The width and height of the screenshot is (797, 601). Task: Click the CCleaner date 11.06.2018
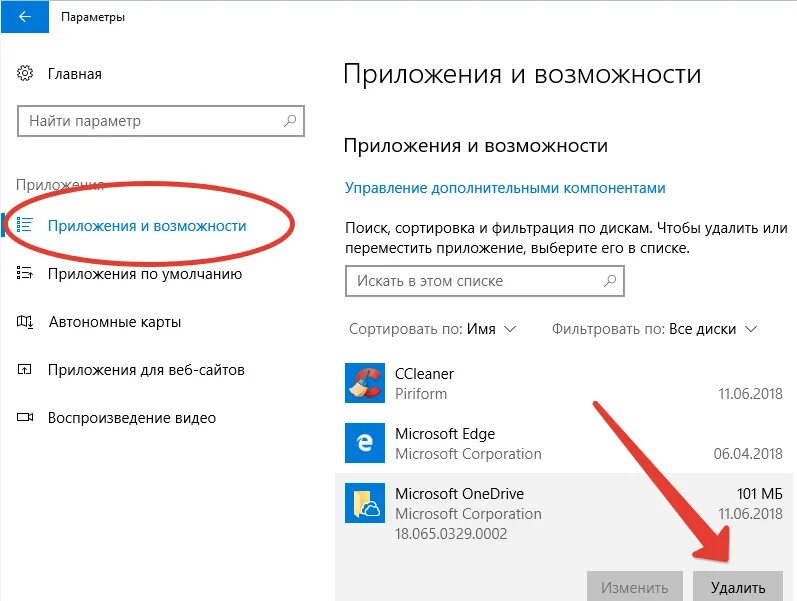pyautogui.click(x=750, y=394)
